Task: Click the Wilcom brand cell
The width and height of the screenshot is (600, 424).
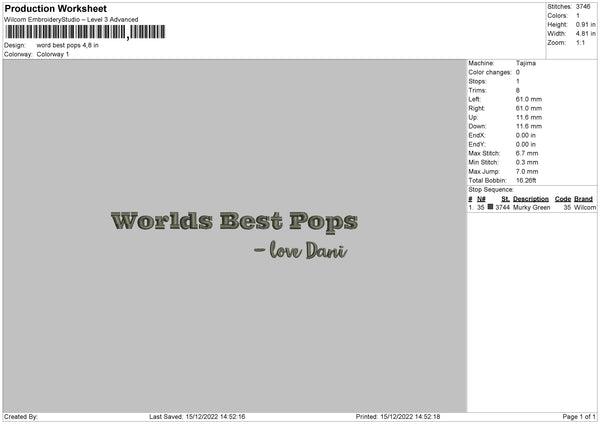Action: pyautogui.click(x=585, y=207)
